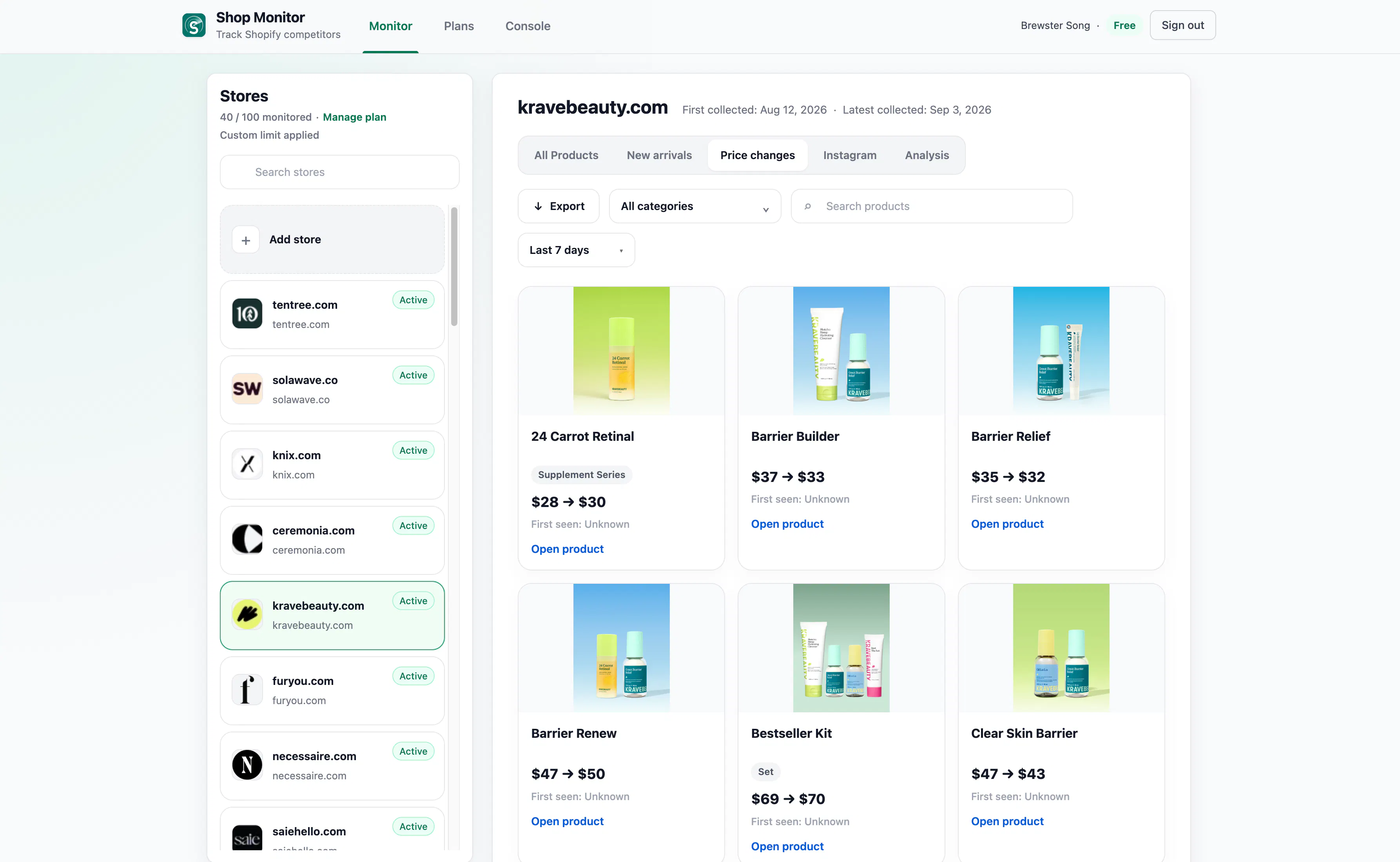Click the Search stores input field
The width and height of the screenshot is (1400, 862).
[339, 172]
